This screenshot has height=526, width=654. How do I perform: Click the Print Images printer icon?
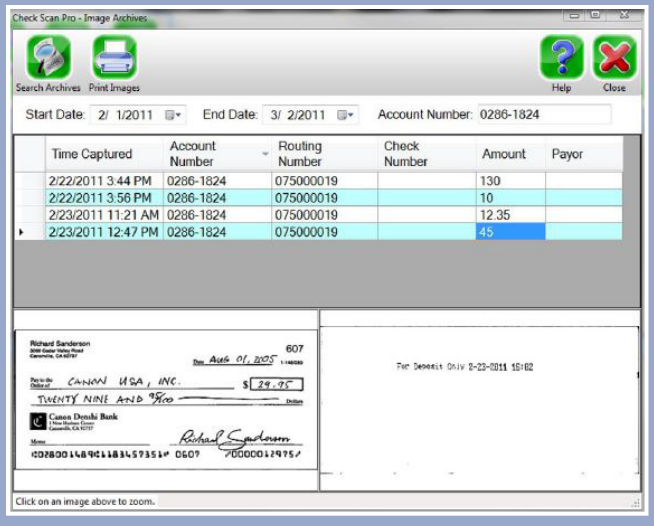[114, 57]
